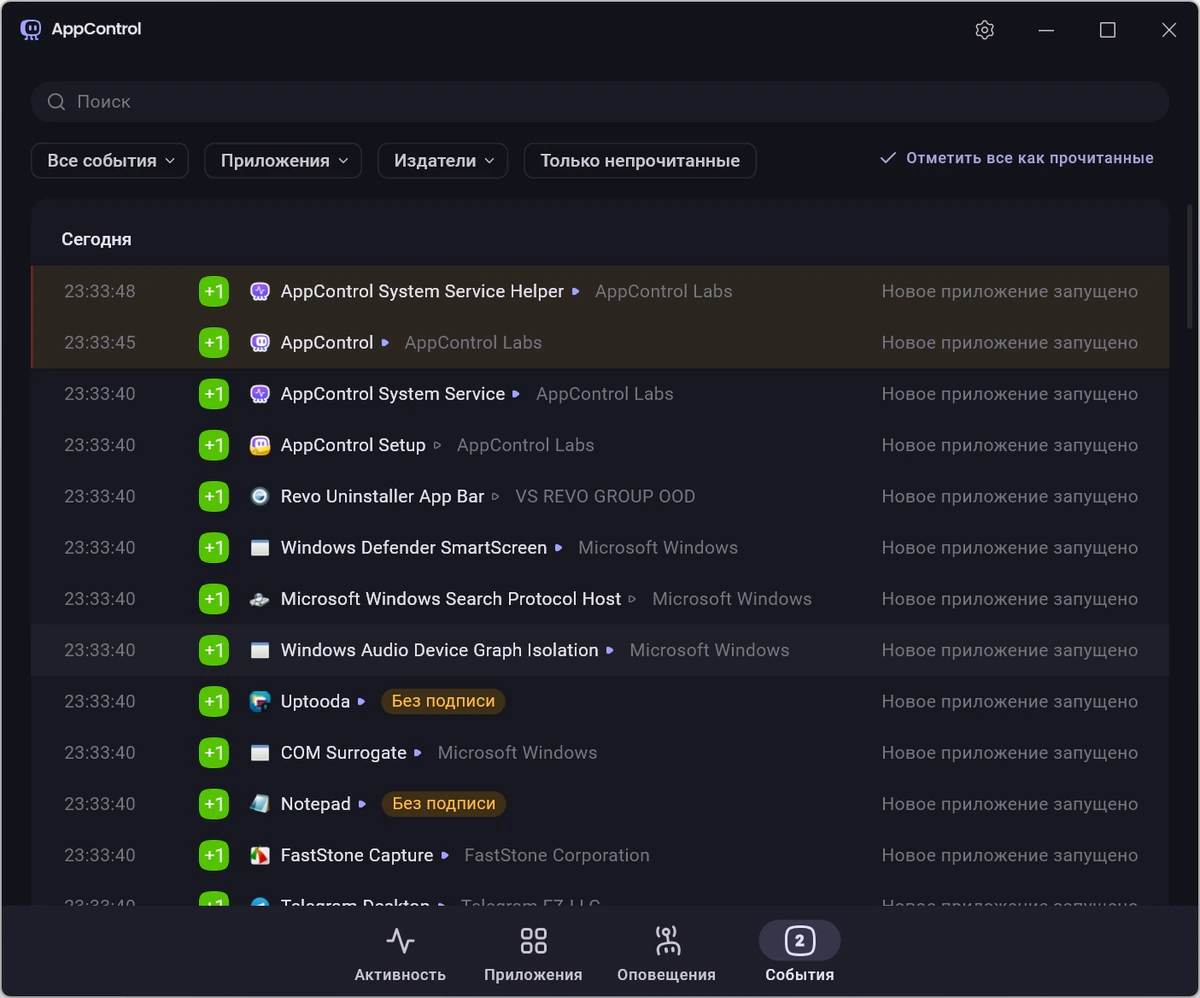Click the Без подписи badge on Uptooda
The width and height of the screenshot is (1200, 998).
pos(443,702)
